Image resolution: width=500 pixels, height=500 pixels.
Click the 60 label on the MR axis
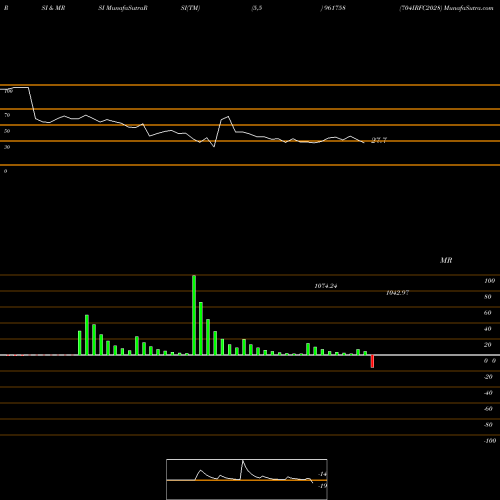488,313
